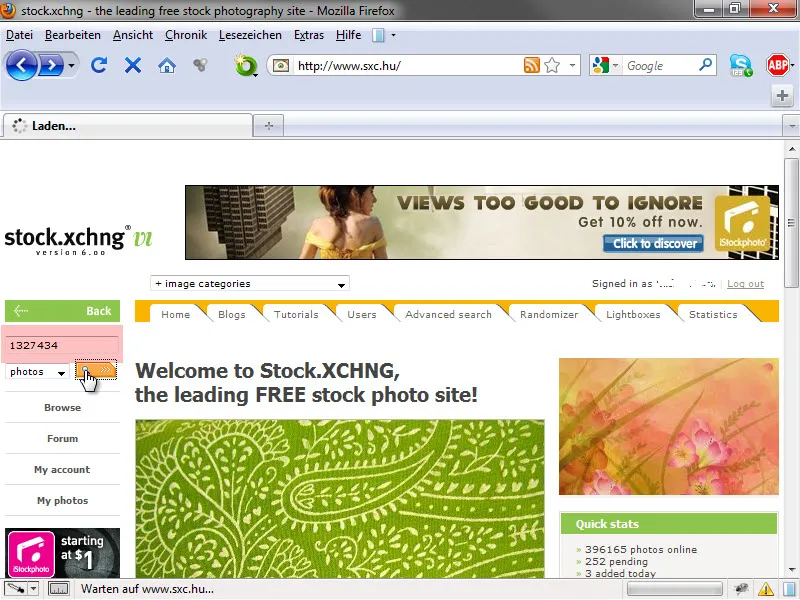Select the 'Laden...' tab
The height and width of the screenshot is (600, 800).
point(128,126)
